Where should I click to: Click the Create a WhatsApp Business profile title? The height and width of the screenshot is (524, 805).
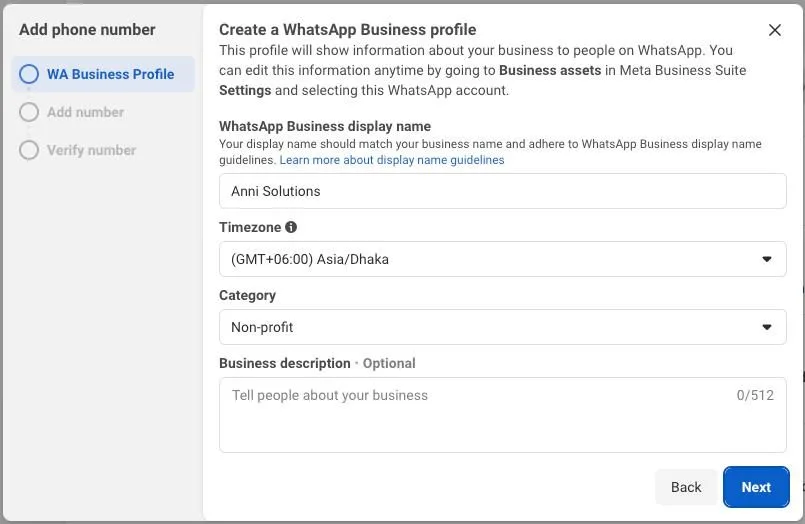coord(348,30)
